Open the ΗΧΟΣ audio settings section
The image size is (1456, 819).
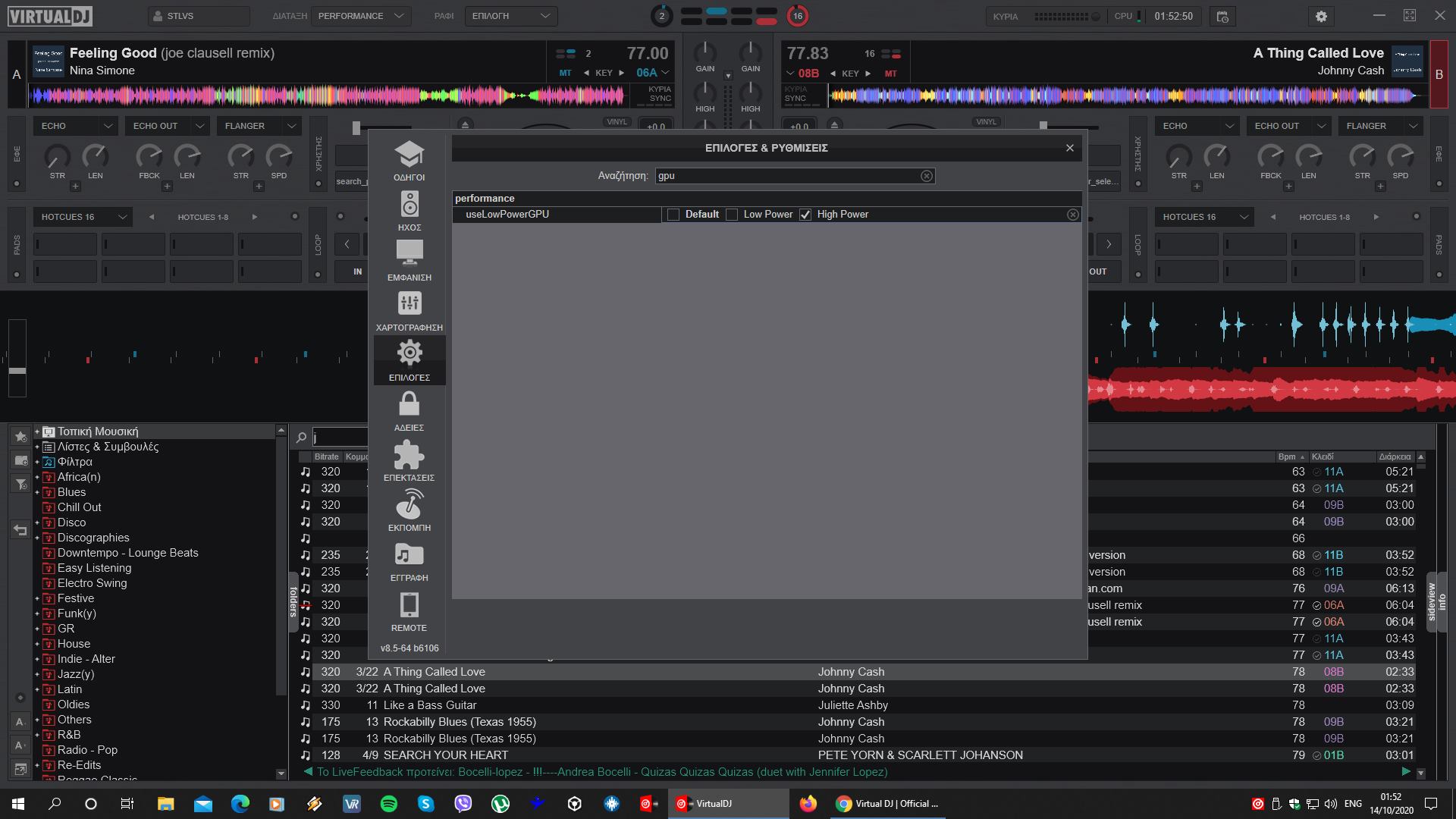[409, 211]
